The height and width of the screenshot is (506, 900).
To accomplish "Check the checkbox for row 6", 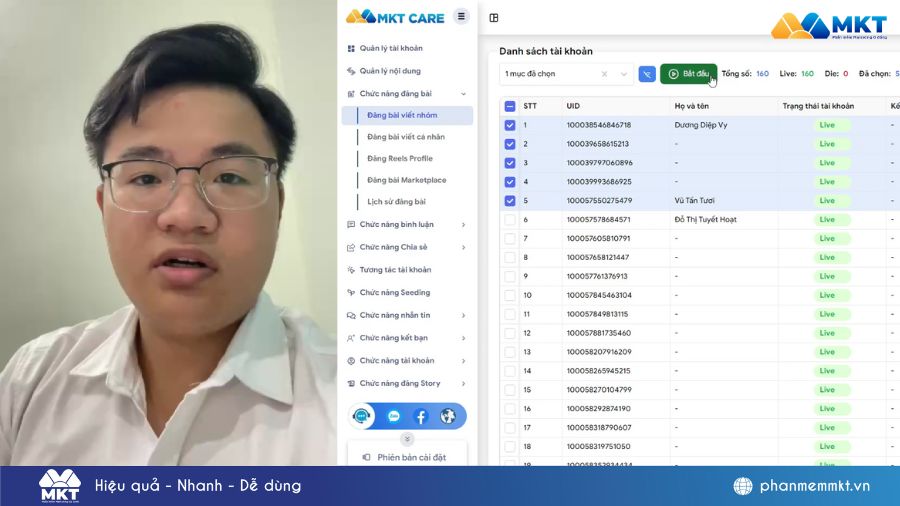I will [x=510, y=220].
